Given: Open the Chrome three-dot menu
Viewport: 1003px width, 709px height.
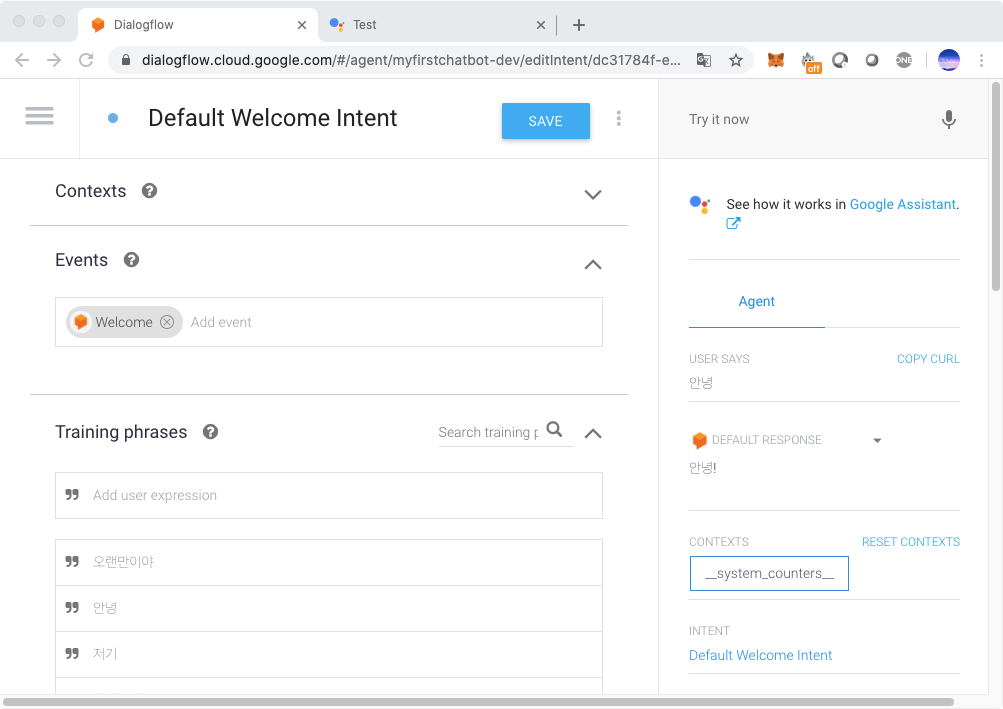Looking at the screenshot, I should point(981,60).
